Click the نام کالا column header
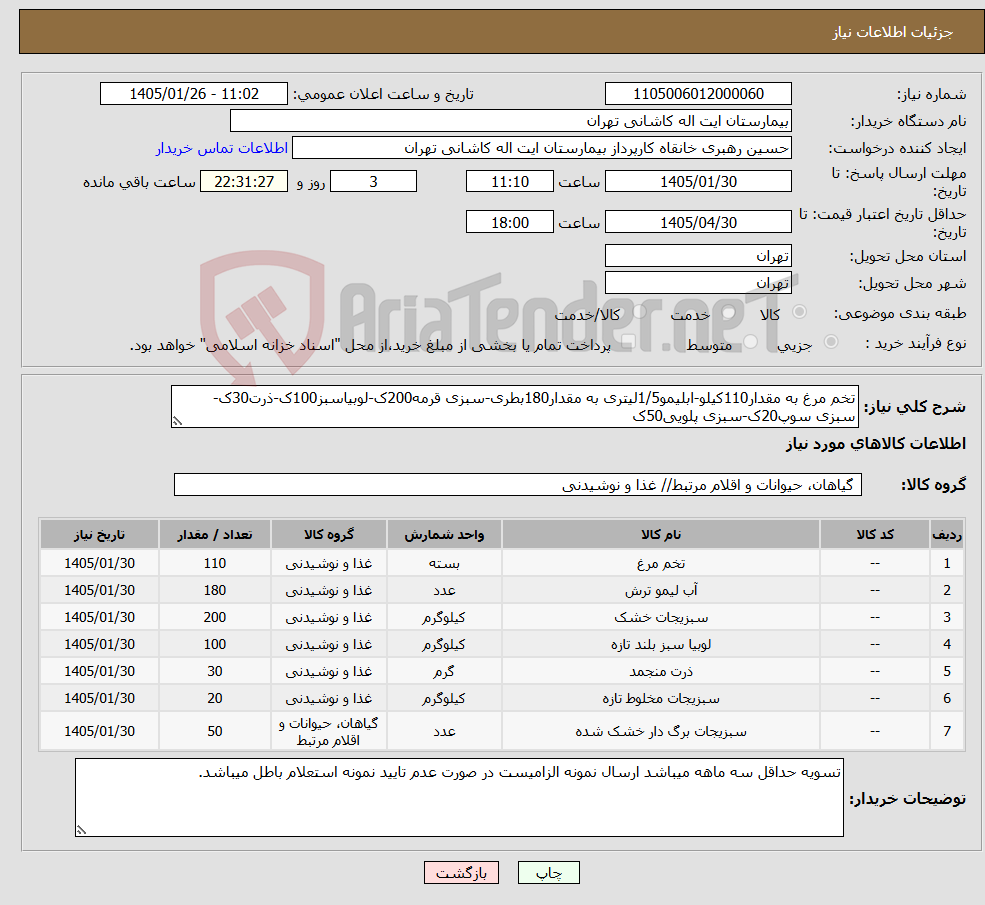Screen dimensions: 985x905 (x=661, y=534)
